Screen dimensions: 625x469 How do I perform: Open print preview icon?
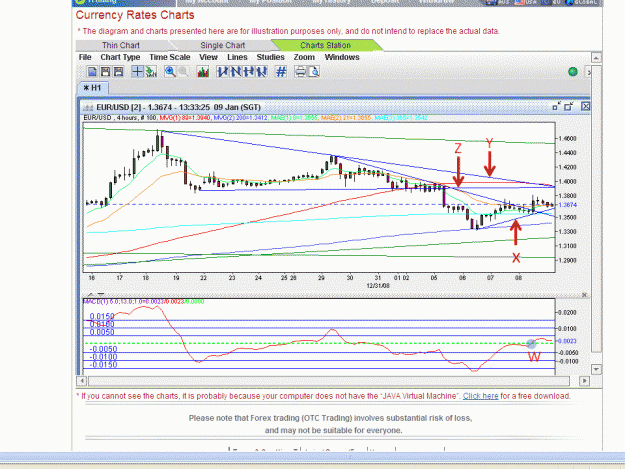pos(314,72)
